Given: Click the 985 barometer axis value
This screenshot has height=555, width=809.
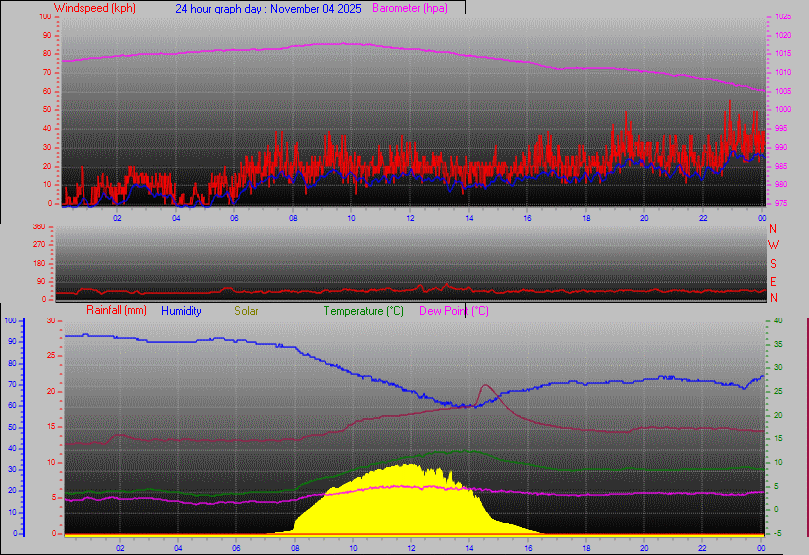Looking at the screenshot, I should [781, 166].
